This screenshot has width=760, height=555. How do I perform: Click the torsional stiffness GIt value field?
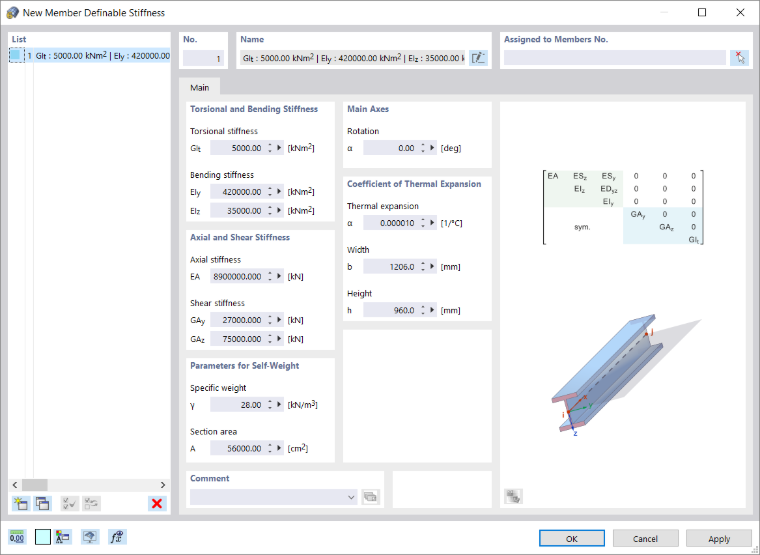click(238, 148)
